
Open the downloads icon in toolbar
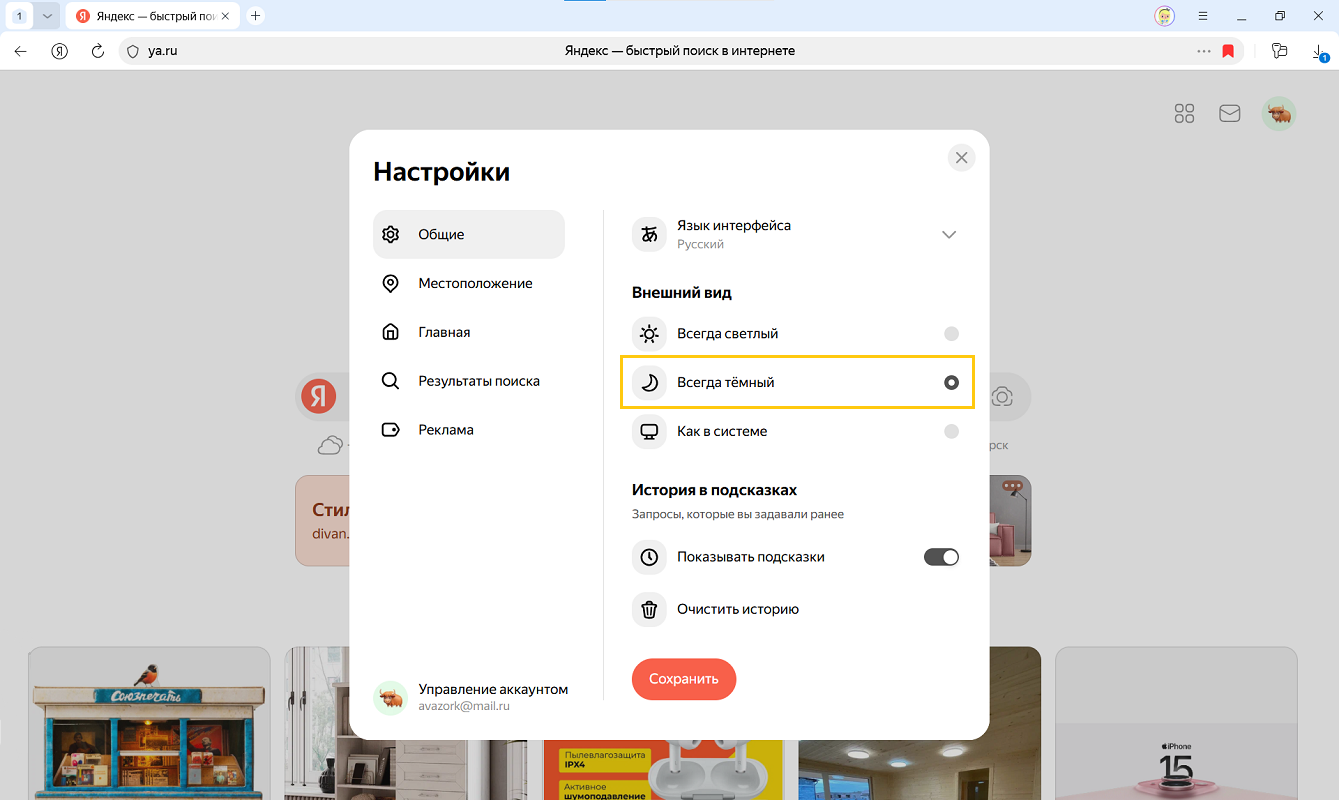tap(1319, 52)
